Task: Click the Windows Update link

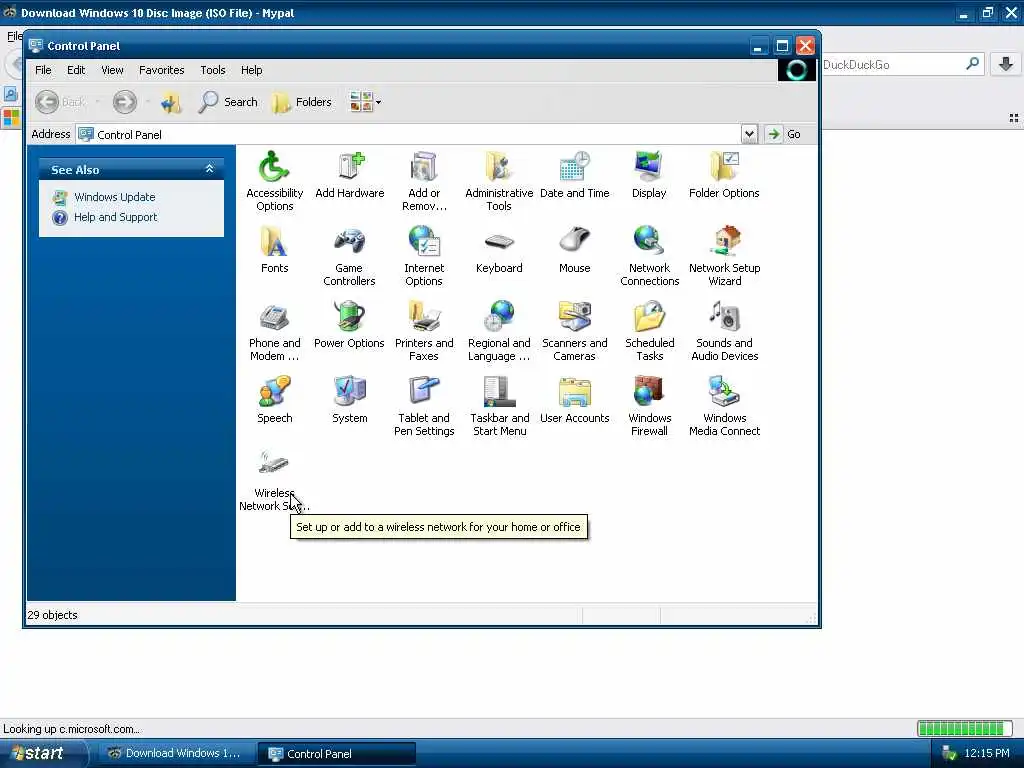Action: [x=114, y=197]
